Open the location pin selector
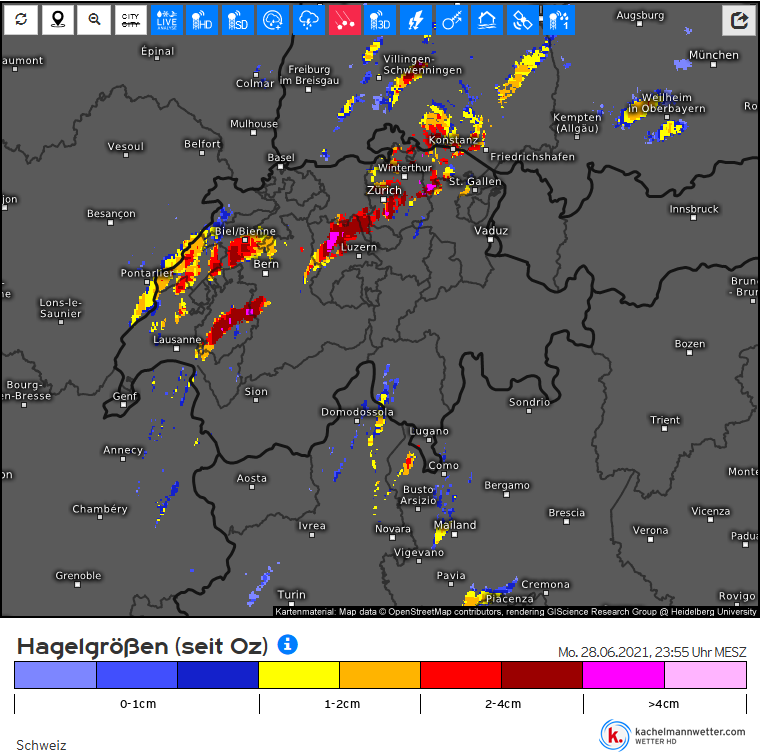This screenshot has height=753, width=761. pyautogui.click(x=58, y=20)
